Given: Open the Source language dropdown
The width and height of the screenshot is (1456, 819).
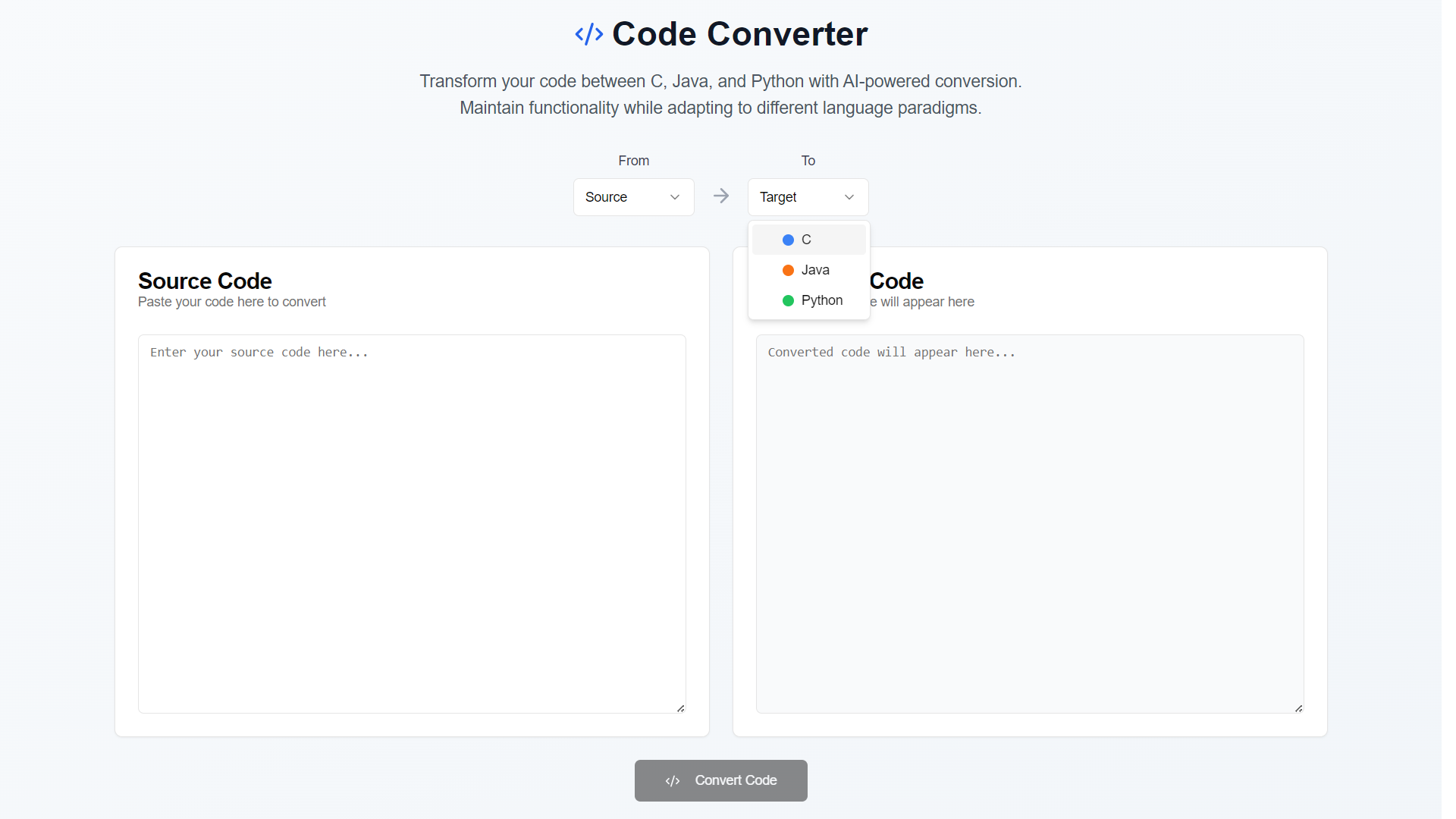Looking at the screenshot, I should [x=633, y=197].
